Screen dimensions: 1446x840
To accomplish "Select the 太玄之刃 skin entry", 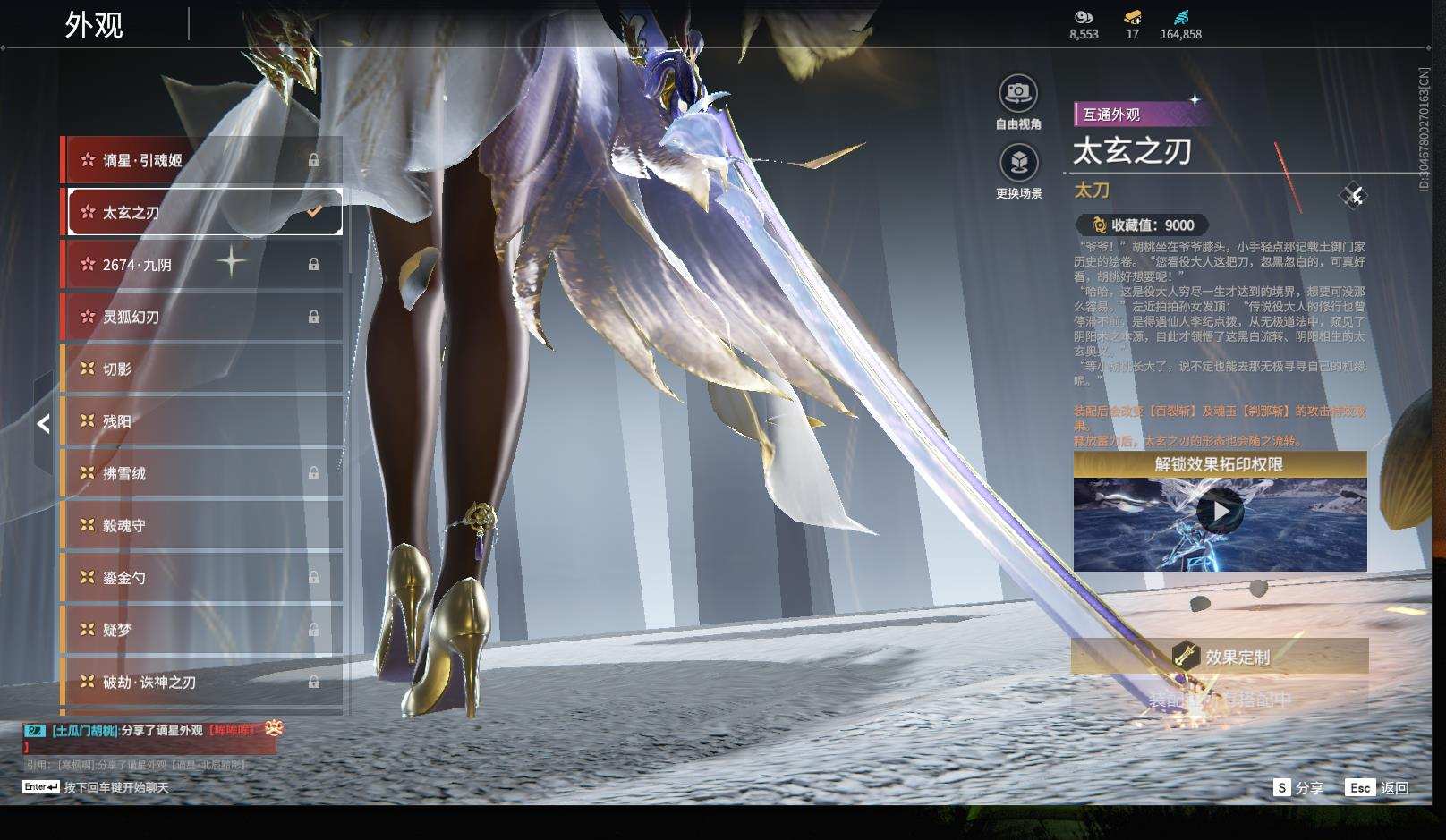I will tap(201, 212).
